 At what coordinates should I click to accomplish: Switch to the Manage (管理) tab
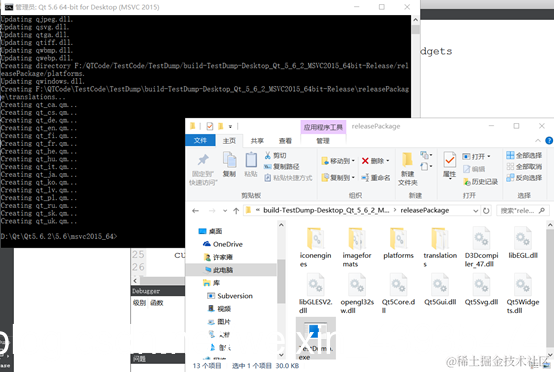click(323, 141)
